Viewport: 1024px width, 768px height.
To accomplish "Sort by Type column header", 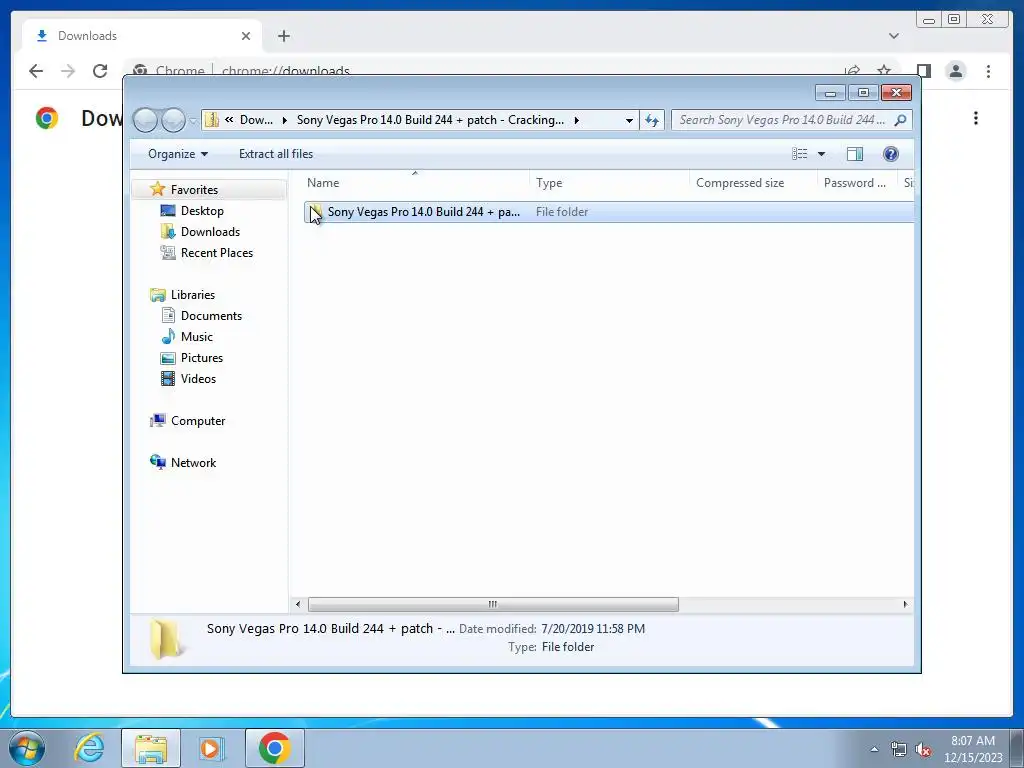I will tap(610, 183).
